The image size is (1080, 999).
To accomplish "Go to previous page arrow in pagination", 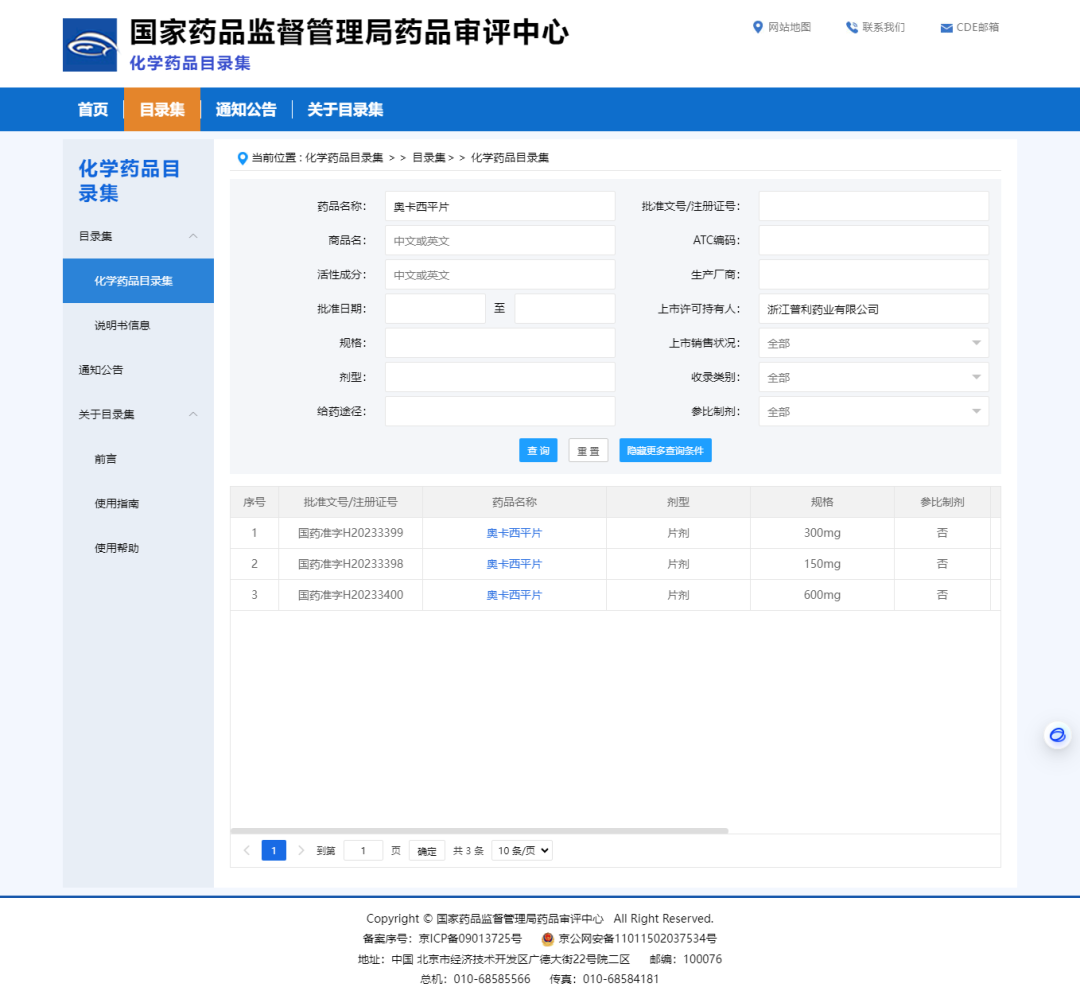I will (x=247, y=850).
